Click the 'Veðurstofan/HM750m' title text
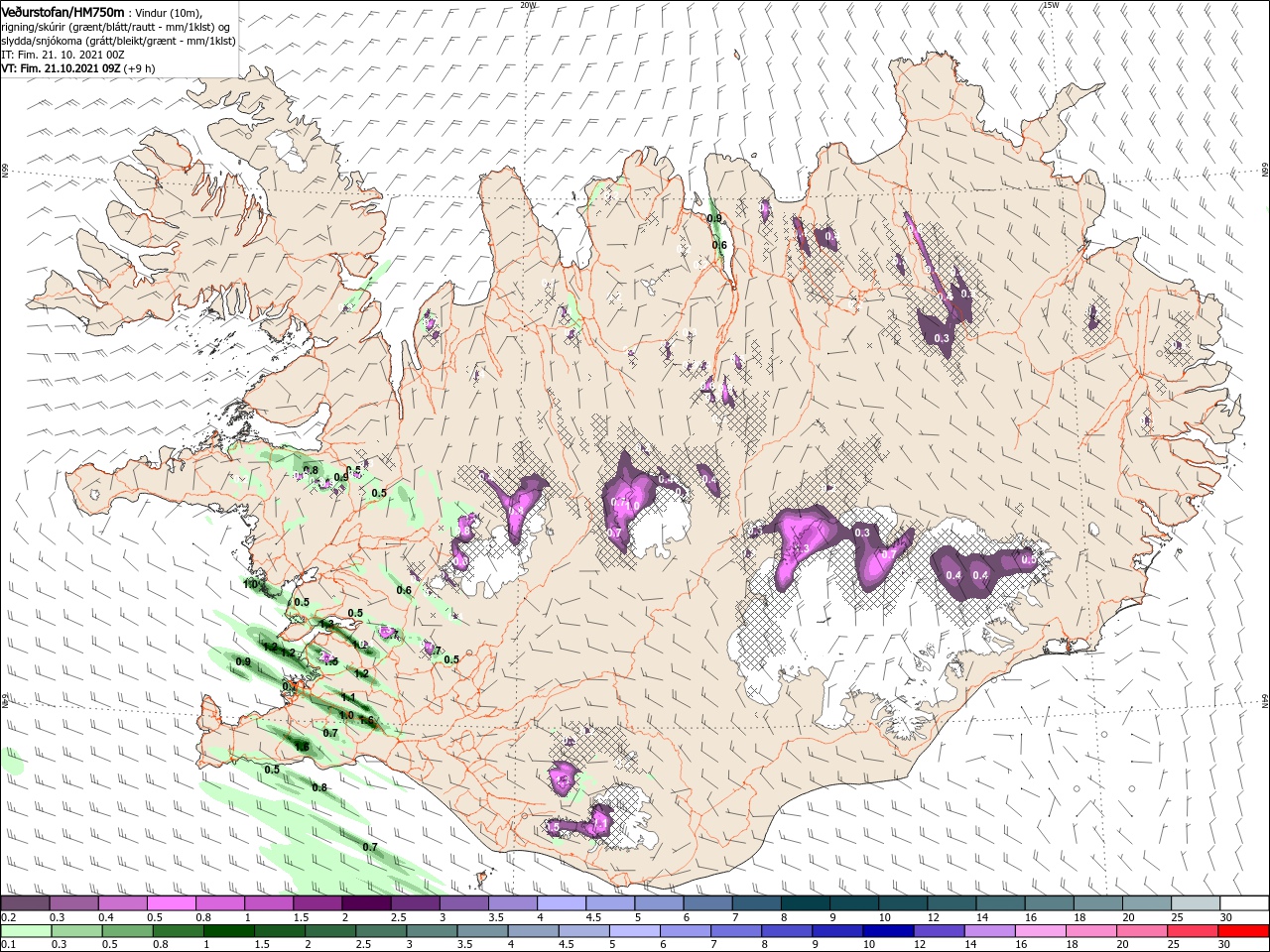Image resolution: width=1270 pixels, height=952 pixels. (x=63, y=11)
